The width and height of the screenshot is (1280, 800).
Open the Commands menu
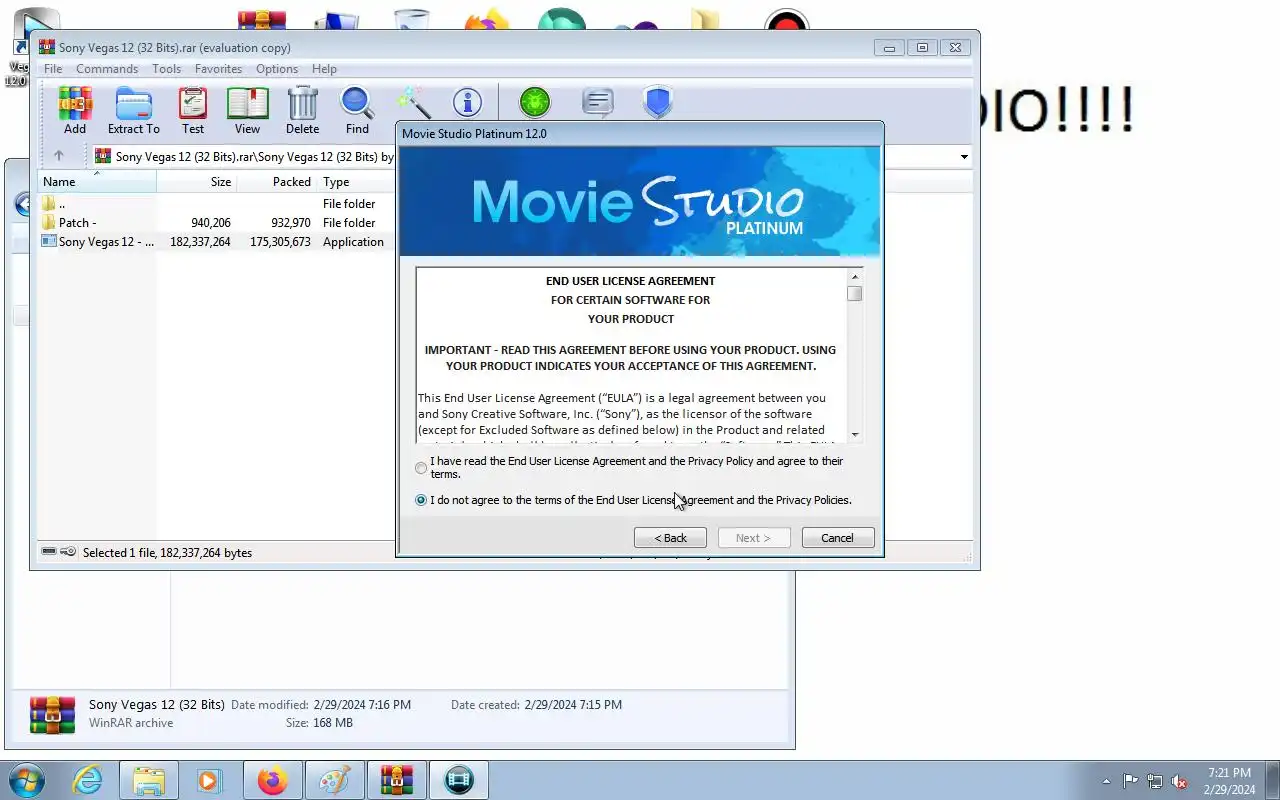click(x=107, y=69)
